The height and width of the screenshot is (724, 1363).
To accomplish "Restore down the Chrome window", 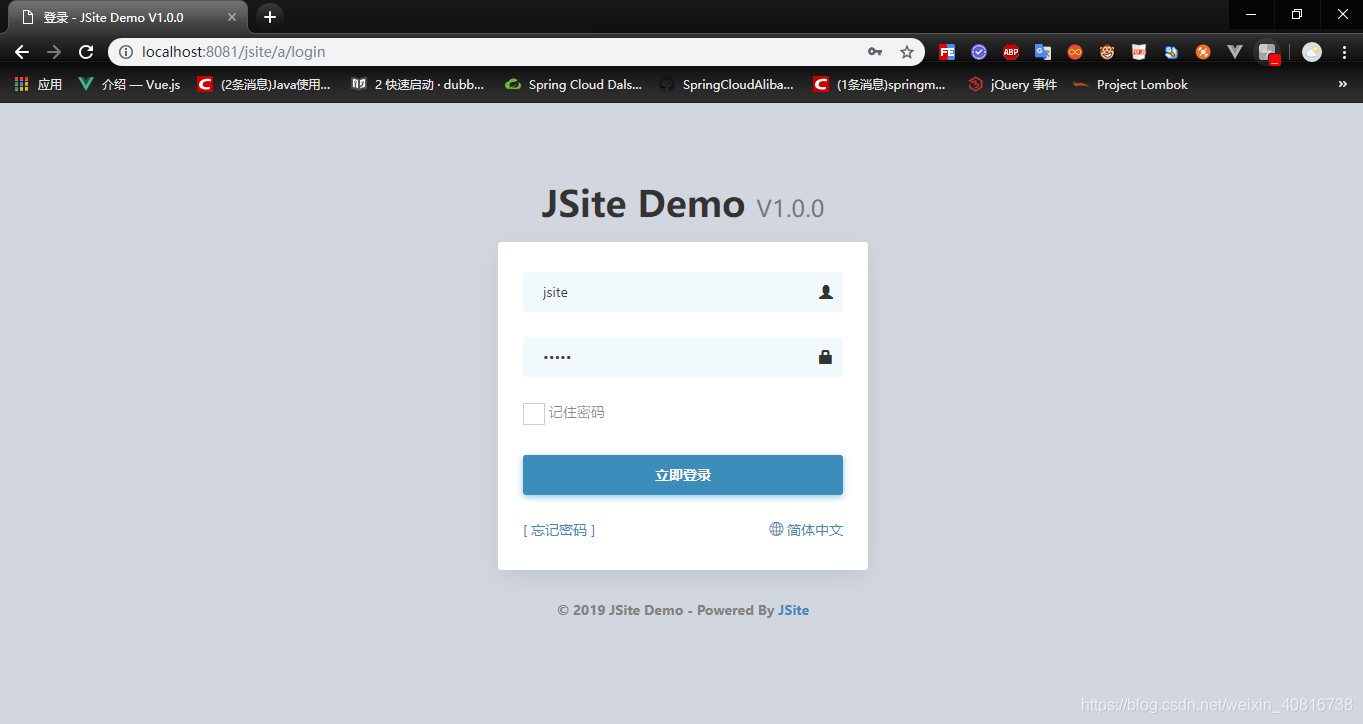I will coord(1297,15).
